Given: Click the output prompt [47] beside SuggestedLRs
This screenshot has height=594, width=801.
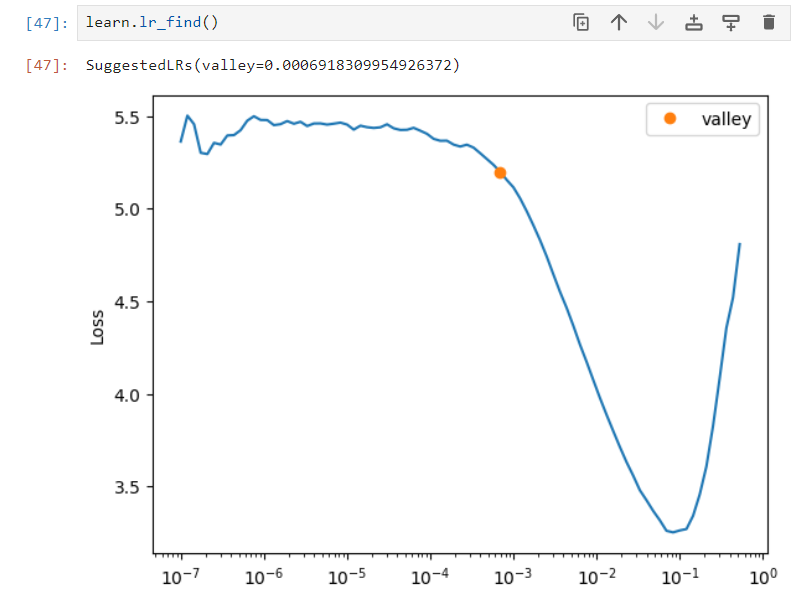Looking at the screenshot, I should point(50,65).
